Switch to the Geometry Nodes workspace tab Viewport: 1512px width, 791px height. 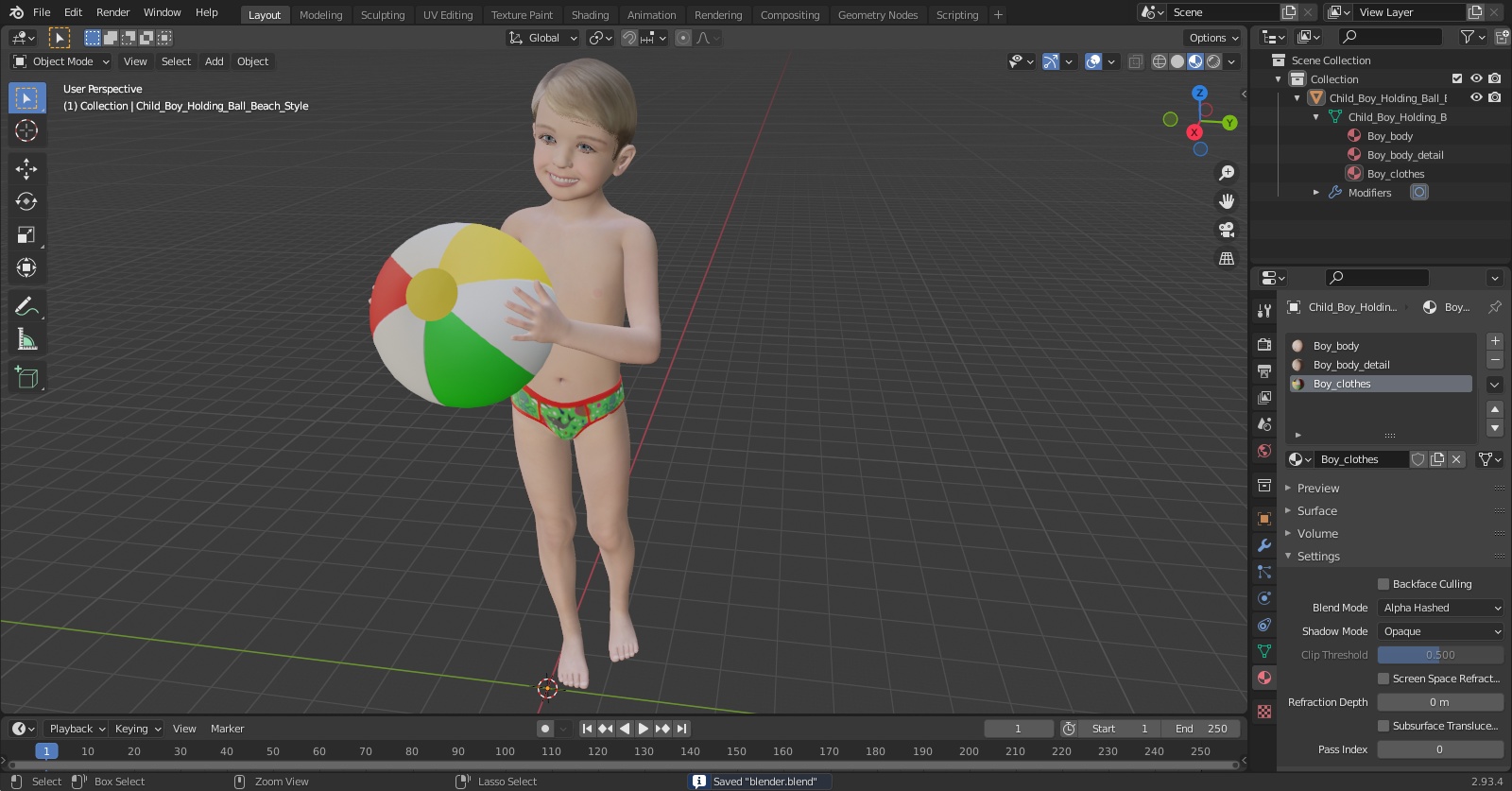click(x=878, y=15)
